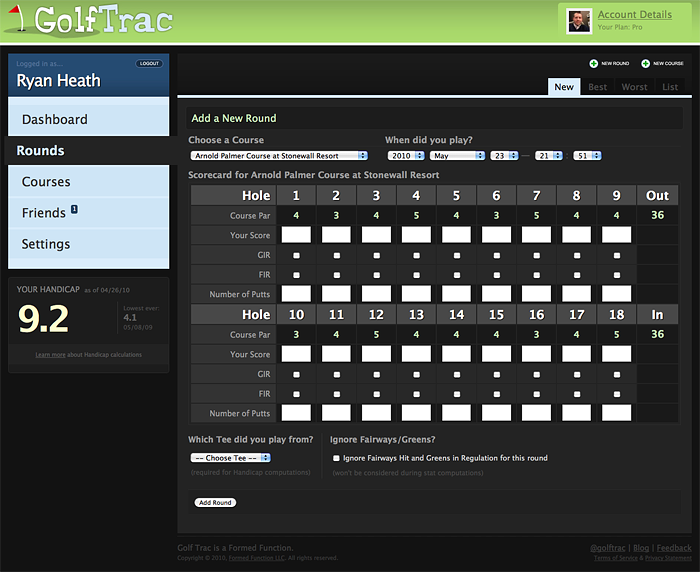This screenshot has width=700, height=572.
Task: Click the green plus New Round icon
Action: point(593,64)
